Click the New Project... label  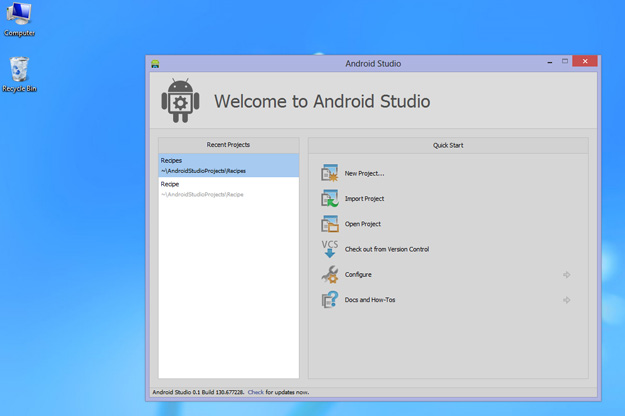tap(364, 173)
